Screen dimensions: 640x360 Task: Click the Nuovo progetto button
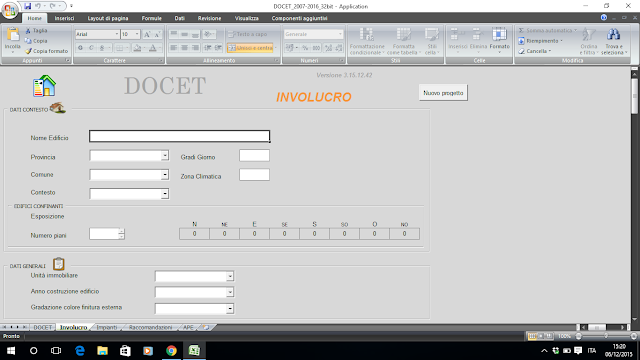coord(443,93)
